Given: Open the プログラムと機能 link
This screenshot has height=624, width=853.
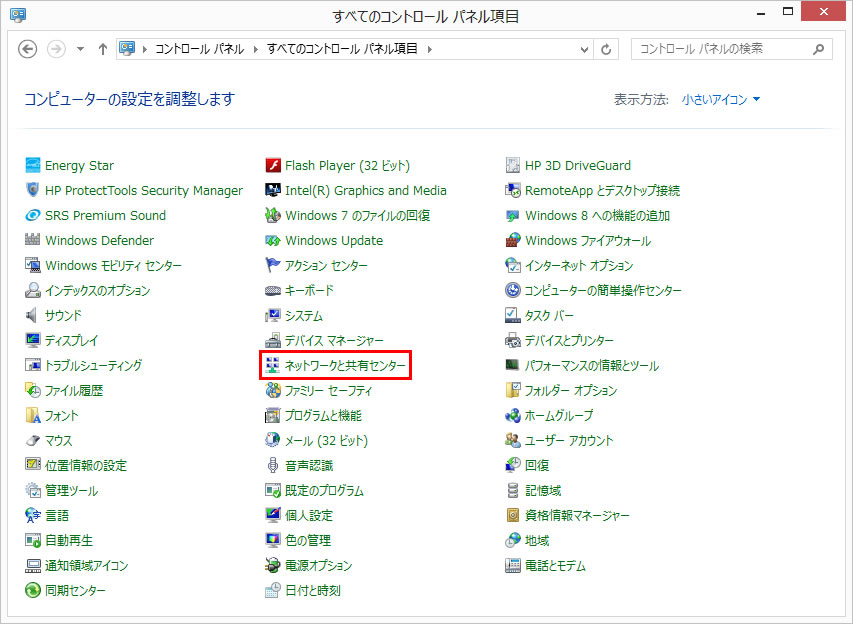Looking at the screenshot, I should click(323, 416).
